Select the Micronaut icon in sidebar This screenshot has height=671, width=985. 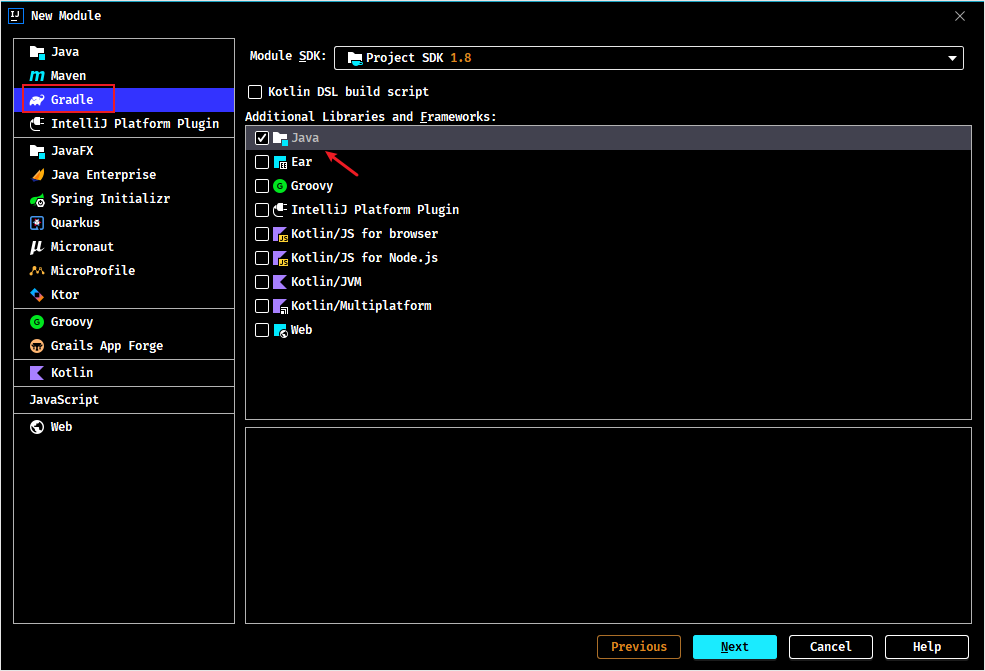point(37,247)
